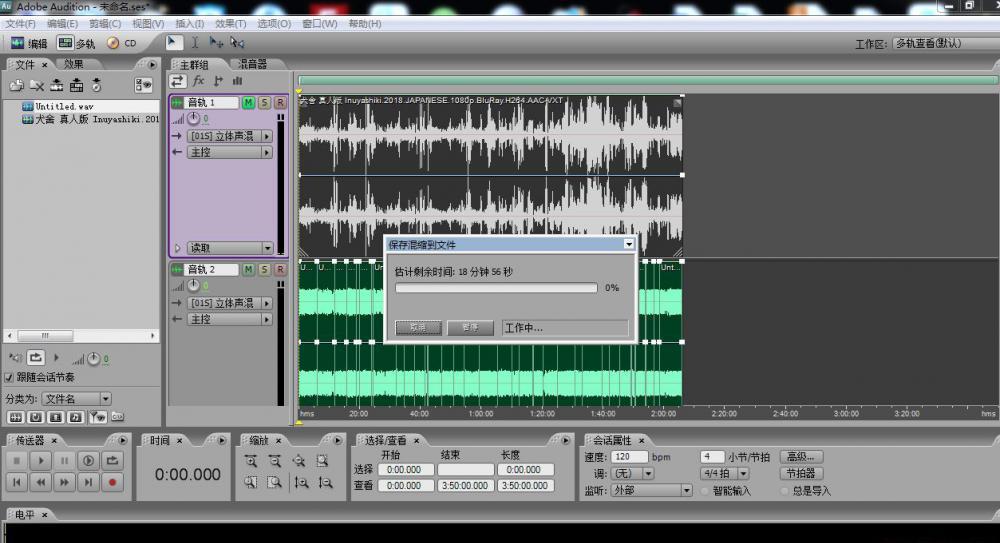Solo track 音轨 1
Image resolution: width=1000 pixels, height=543 pixels.
tap(264, 103)
